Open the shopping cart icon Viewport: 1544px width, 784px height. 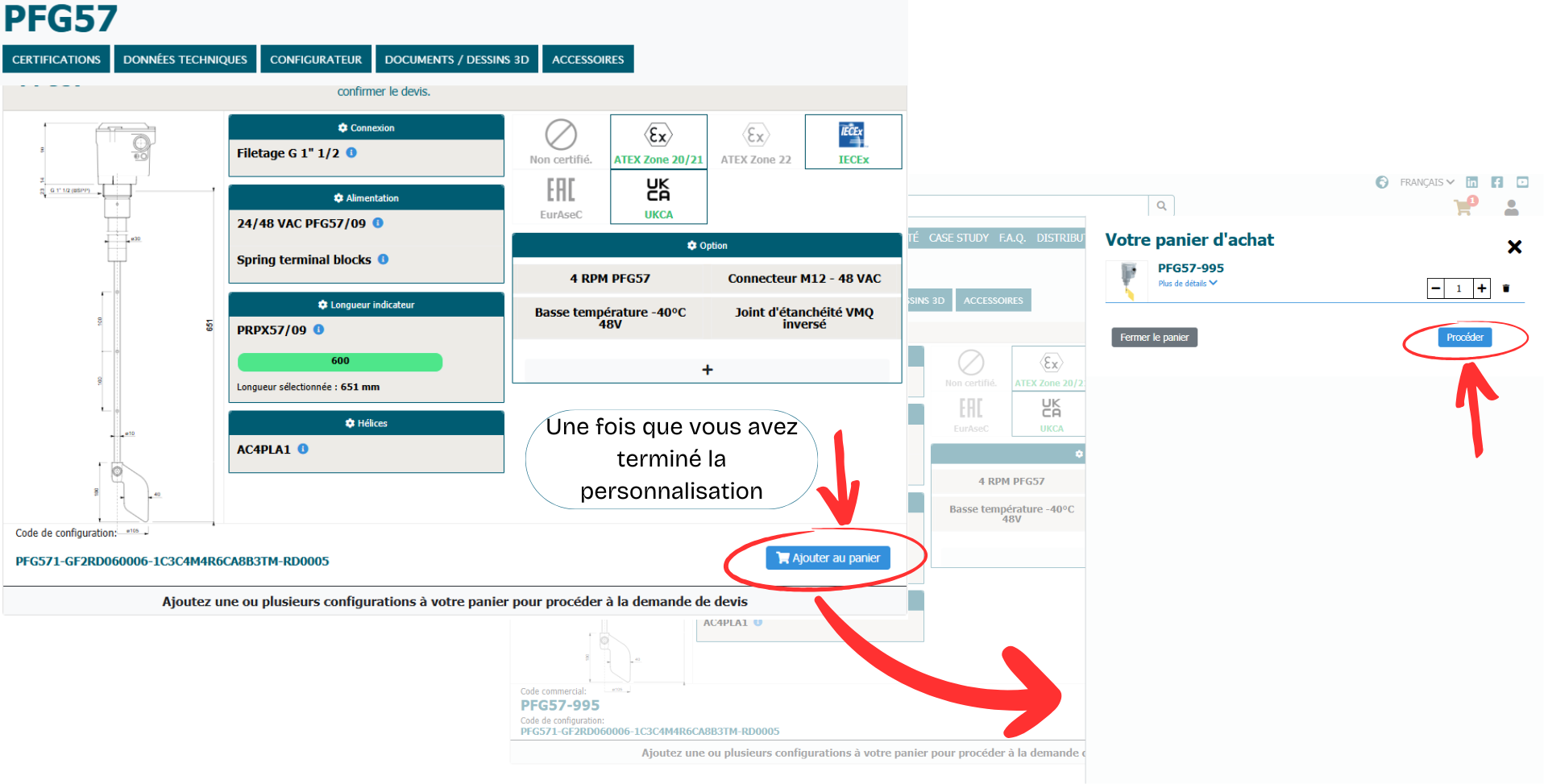click(x=1464, y=207)
